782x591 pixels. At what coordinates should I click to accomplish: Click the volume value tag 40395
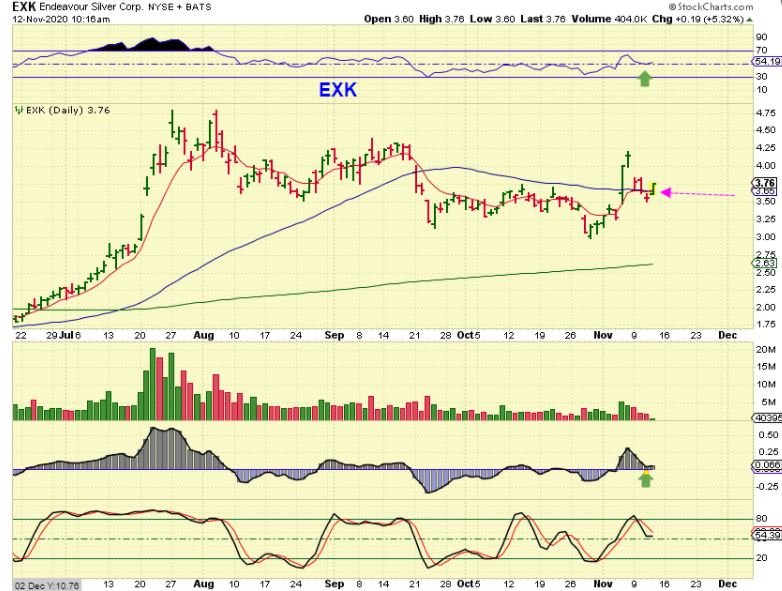[x=768, y=417]
